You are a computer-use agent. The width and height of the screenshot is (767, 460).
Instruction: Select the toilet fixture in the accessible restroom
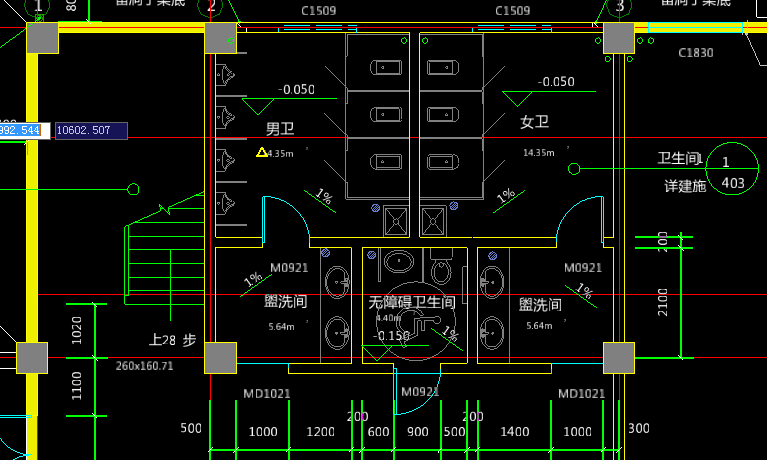[440, 267]
